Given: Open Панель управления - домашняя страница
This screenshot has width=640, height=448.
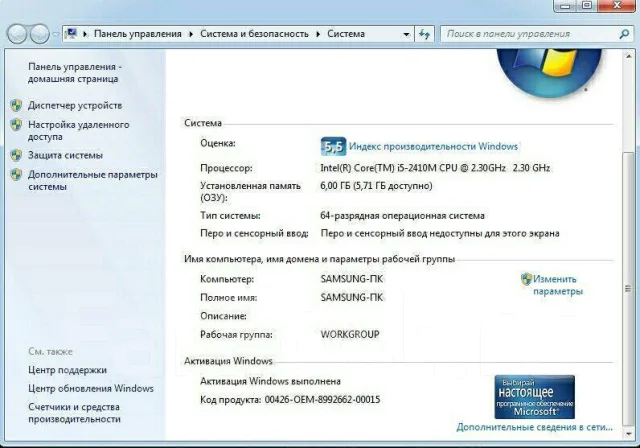Looking at the screenshot, I should pyautogui.click(x=75, y=73).
